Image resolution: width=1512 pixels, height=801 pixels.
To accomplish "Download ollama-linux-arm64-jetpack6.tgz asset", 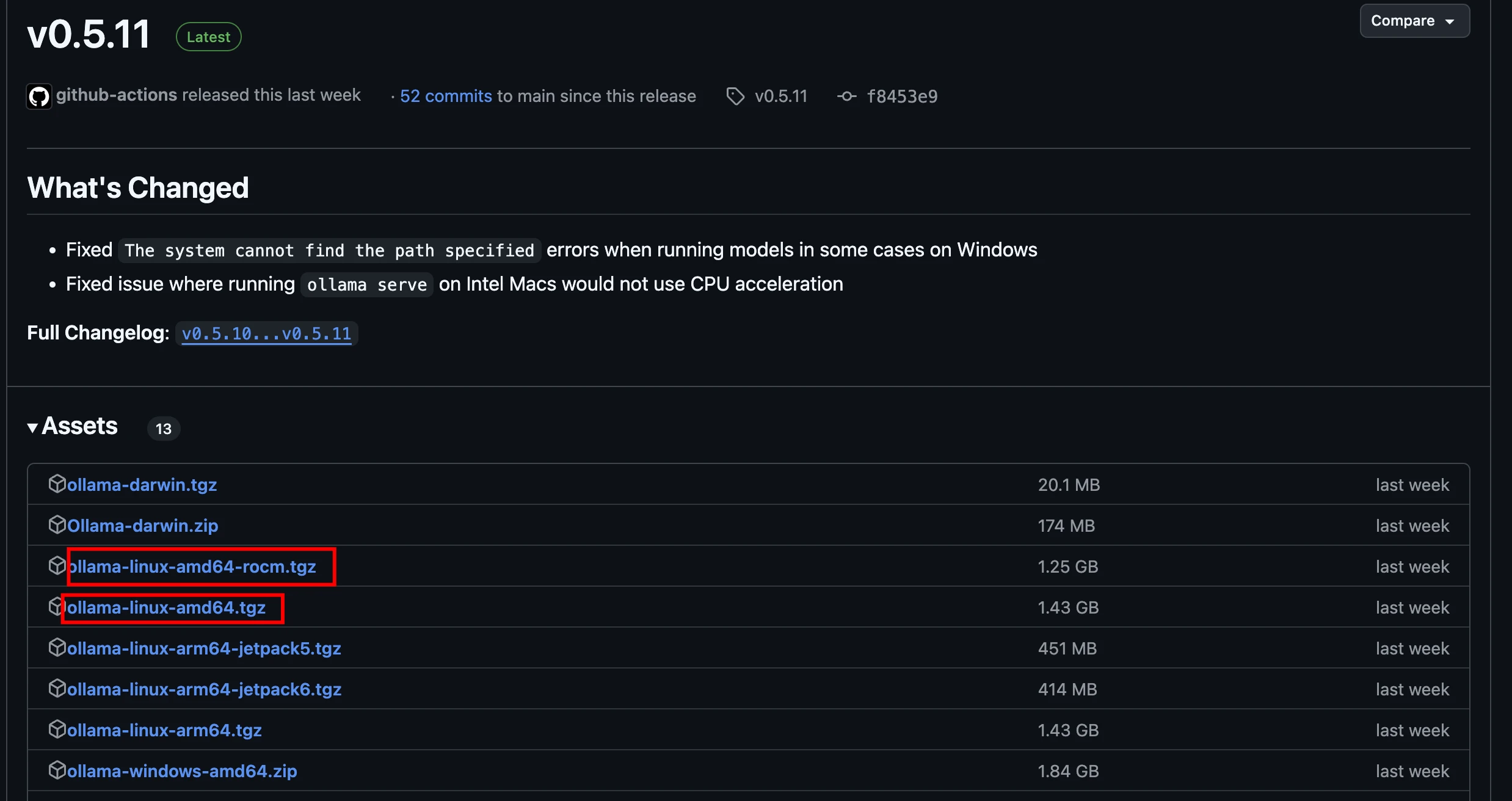I will (204, 689).
